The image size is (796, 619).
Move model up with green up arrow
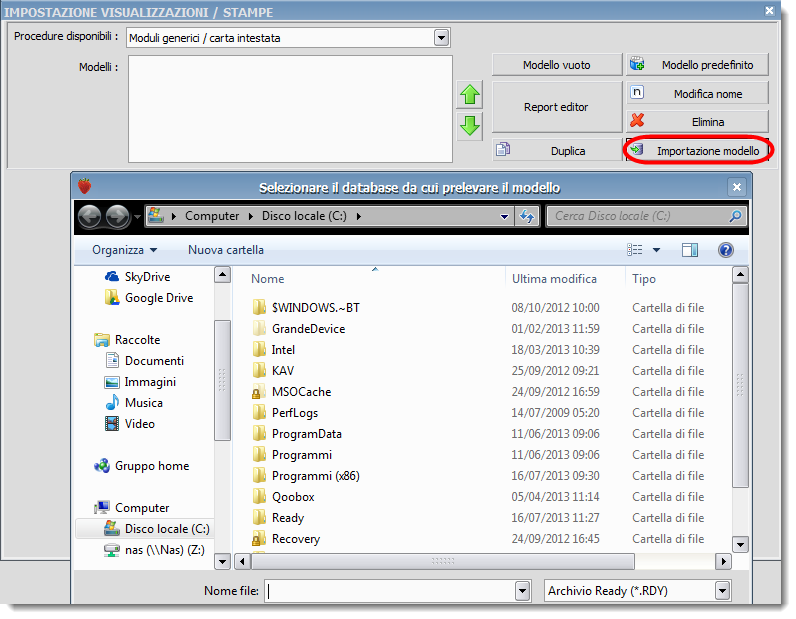[470, 94]
